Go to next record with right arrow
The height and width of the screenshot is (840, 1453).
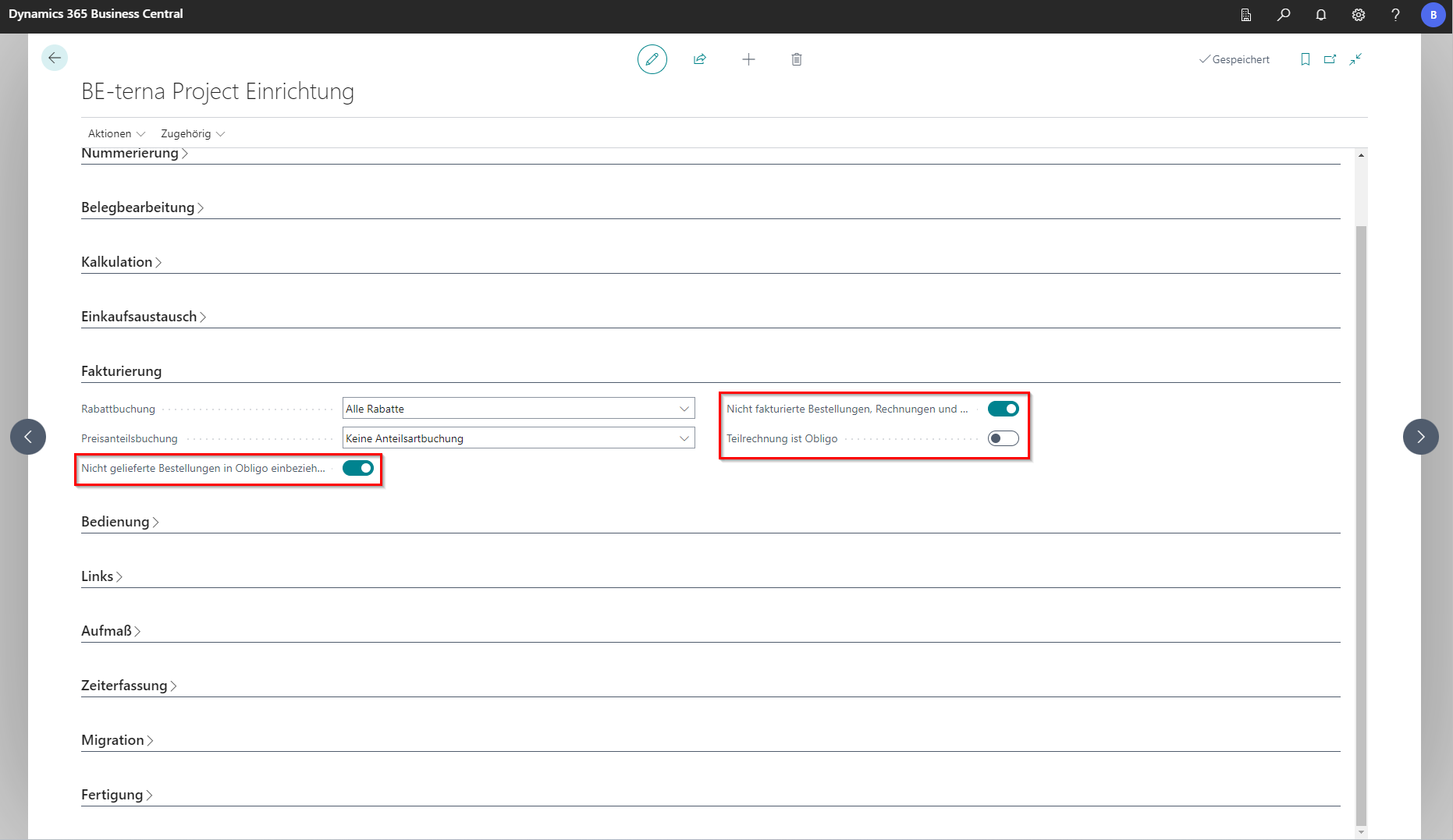coord(1420,437)
